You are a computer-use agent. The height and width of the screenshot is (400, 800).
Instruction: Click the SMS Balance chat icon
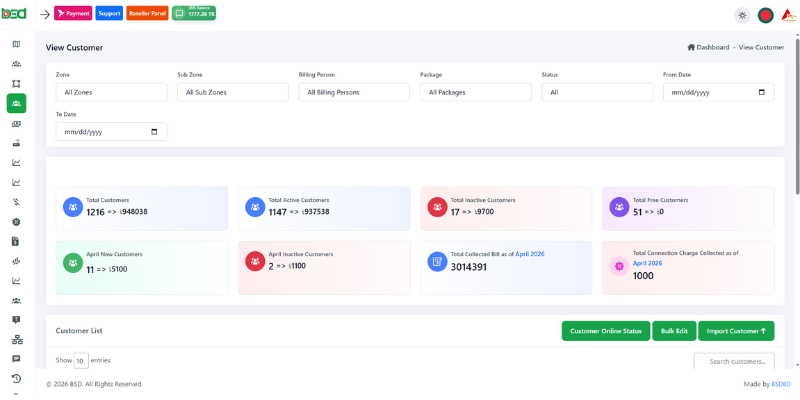point(179,14)
